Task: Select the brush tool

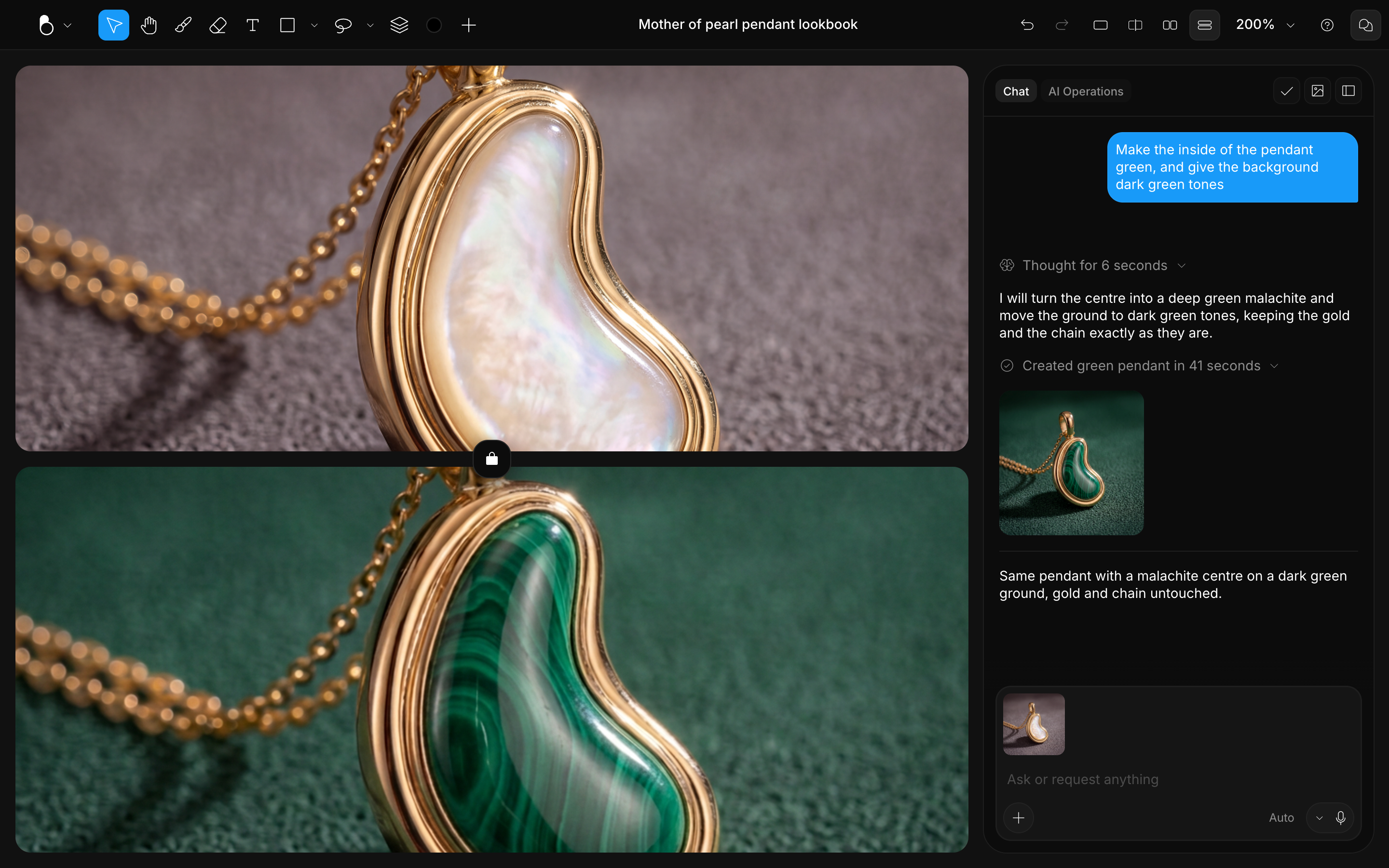Action: (x=183, y=25)
